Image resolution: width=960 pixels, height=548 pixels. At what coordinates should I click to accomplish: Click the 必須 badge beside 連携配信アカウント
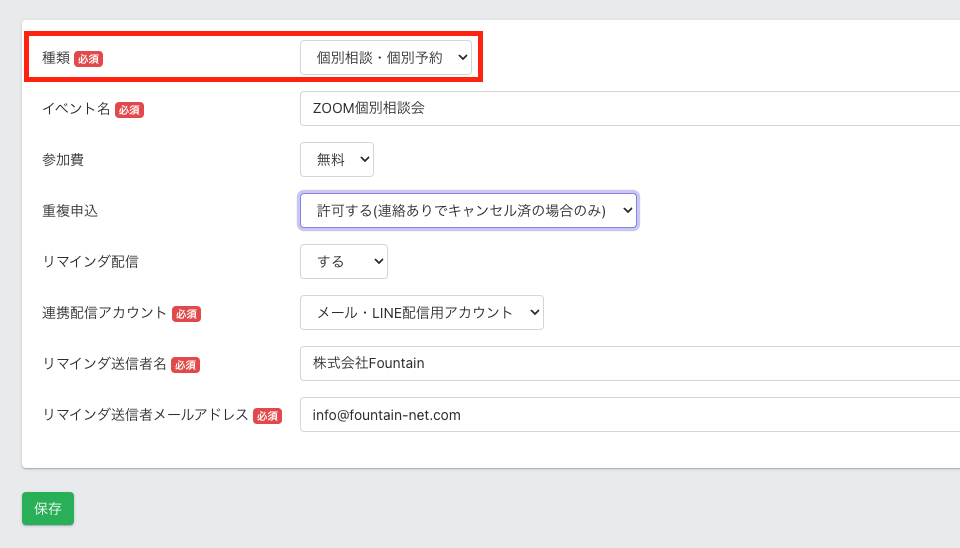[186, 314]
